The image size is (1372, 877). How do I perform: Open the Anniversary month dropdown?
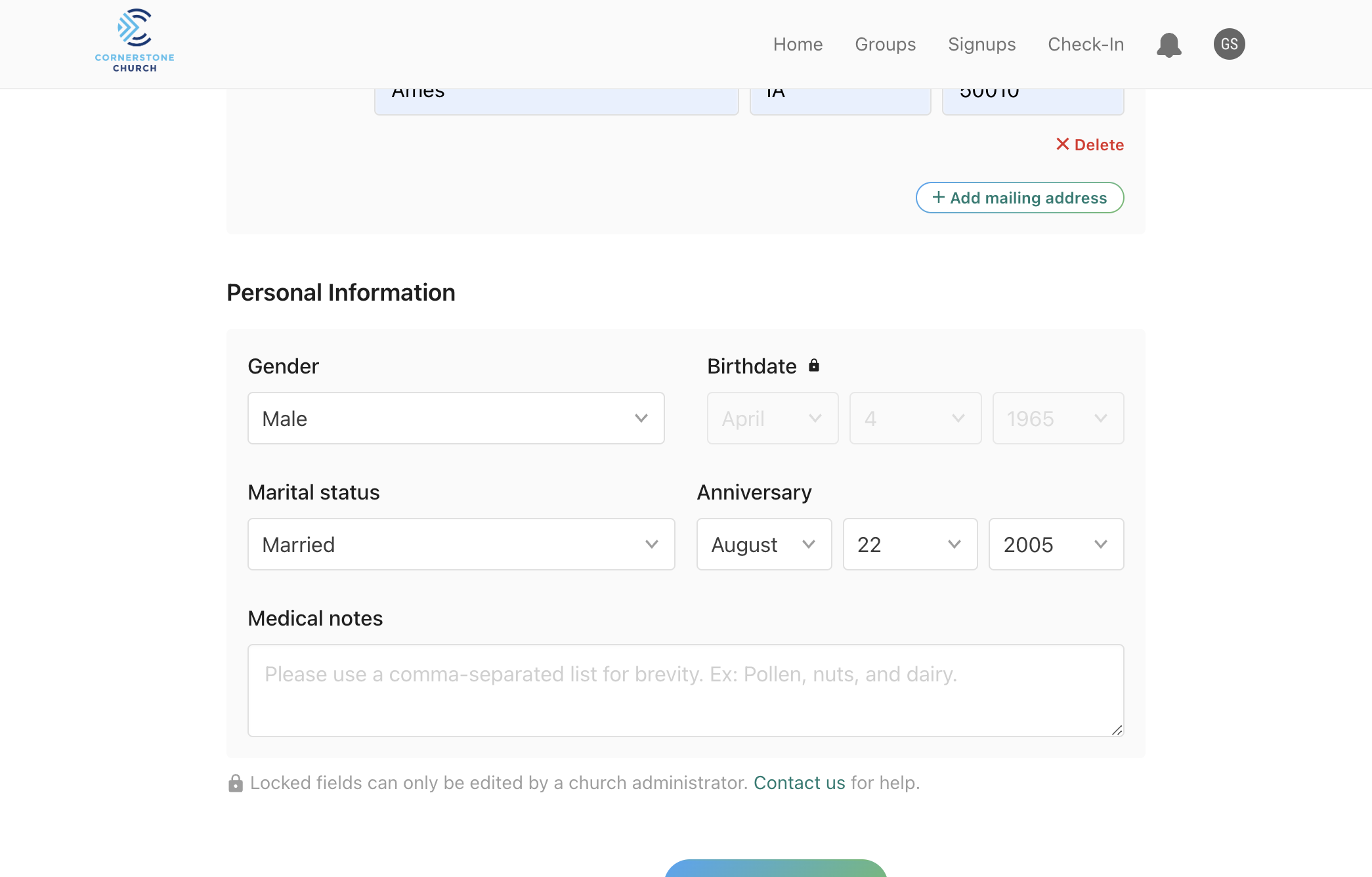point(764,544)
